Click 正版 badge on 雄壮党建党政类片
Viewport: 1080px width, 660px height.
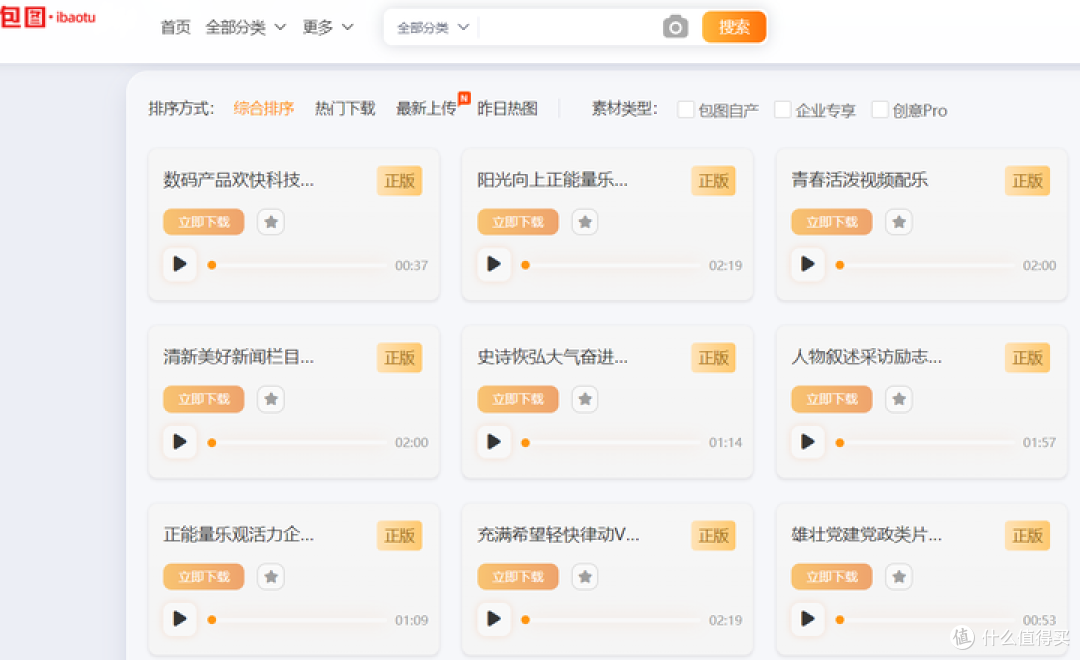coord(1028,535)
